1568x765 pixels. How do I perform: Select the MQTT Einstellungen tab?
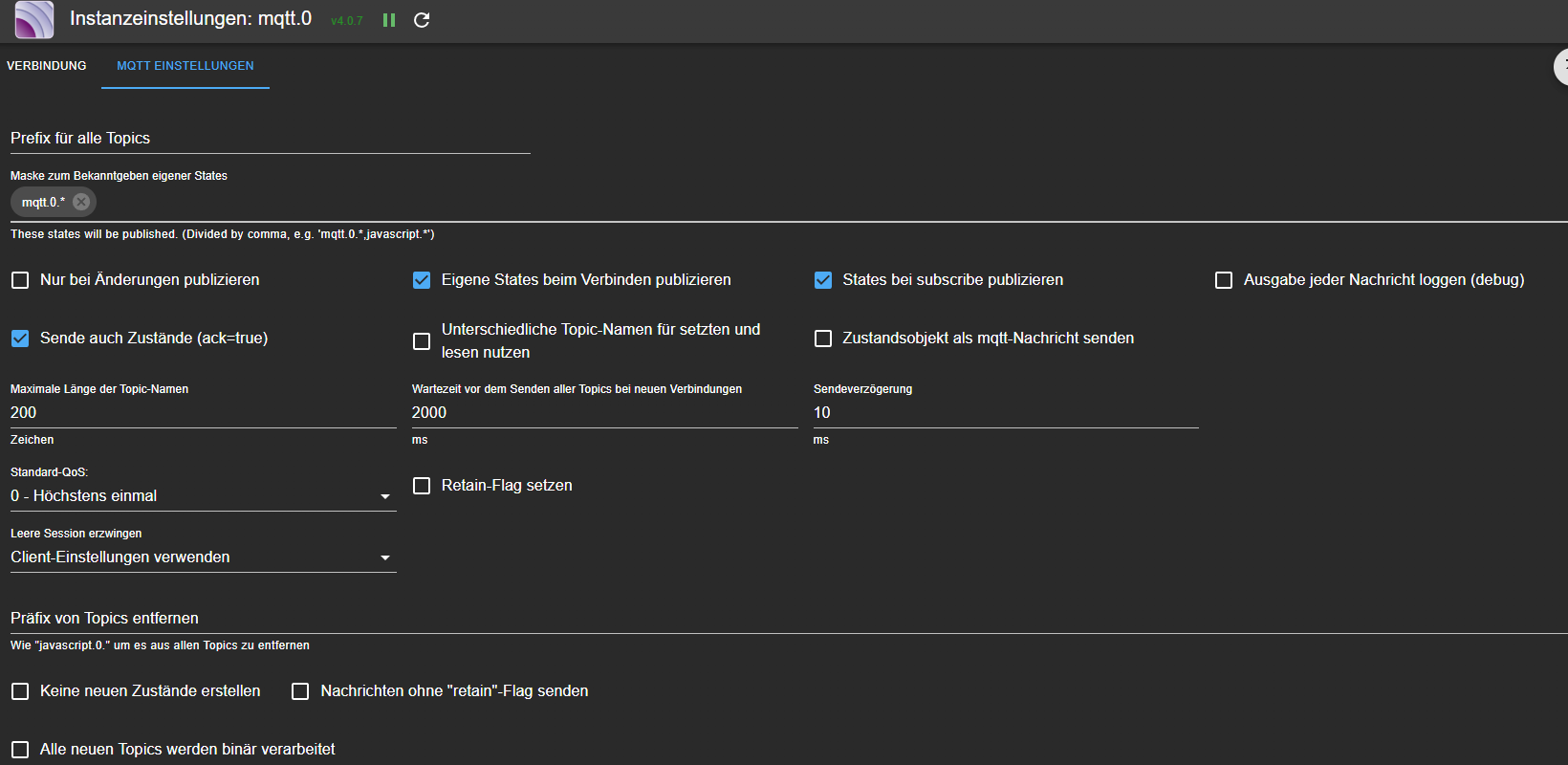point(185,66)
